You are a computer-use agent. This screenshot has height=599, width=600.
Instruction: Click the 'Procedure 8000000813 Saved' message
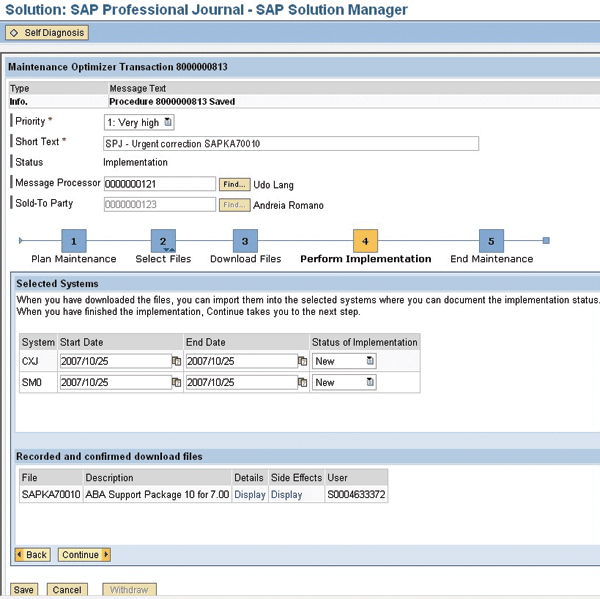tap(172, 101)
